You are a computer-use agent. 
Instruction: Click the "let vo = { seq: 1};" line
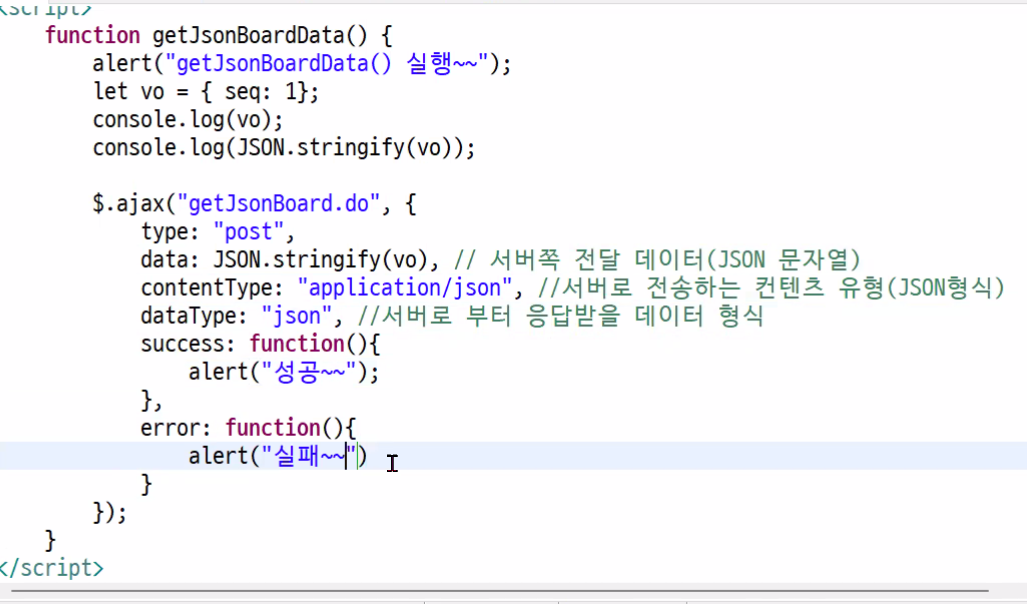206,92
